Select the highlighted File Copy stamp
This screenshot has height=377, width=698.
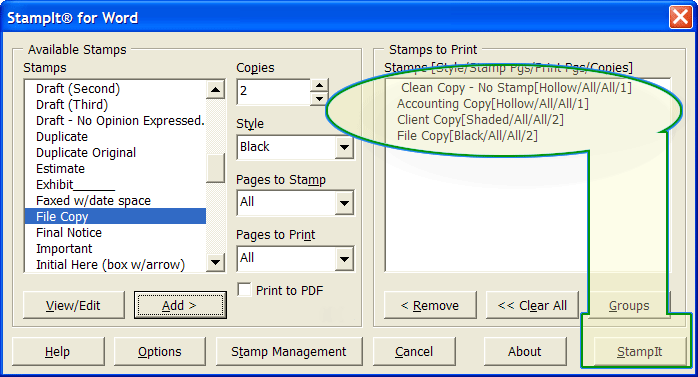pos(115,216)
